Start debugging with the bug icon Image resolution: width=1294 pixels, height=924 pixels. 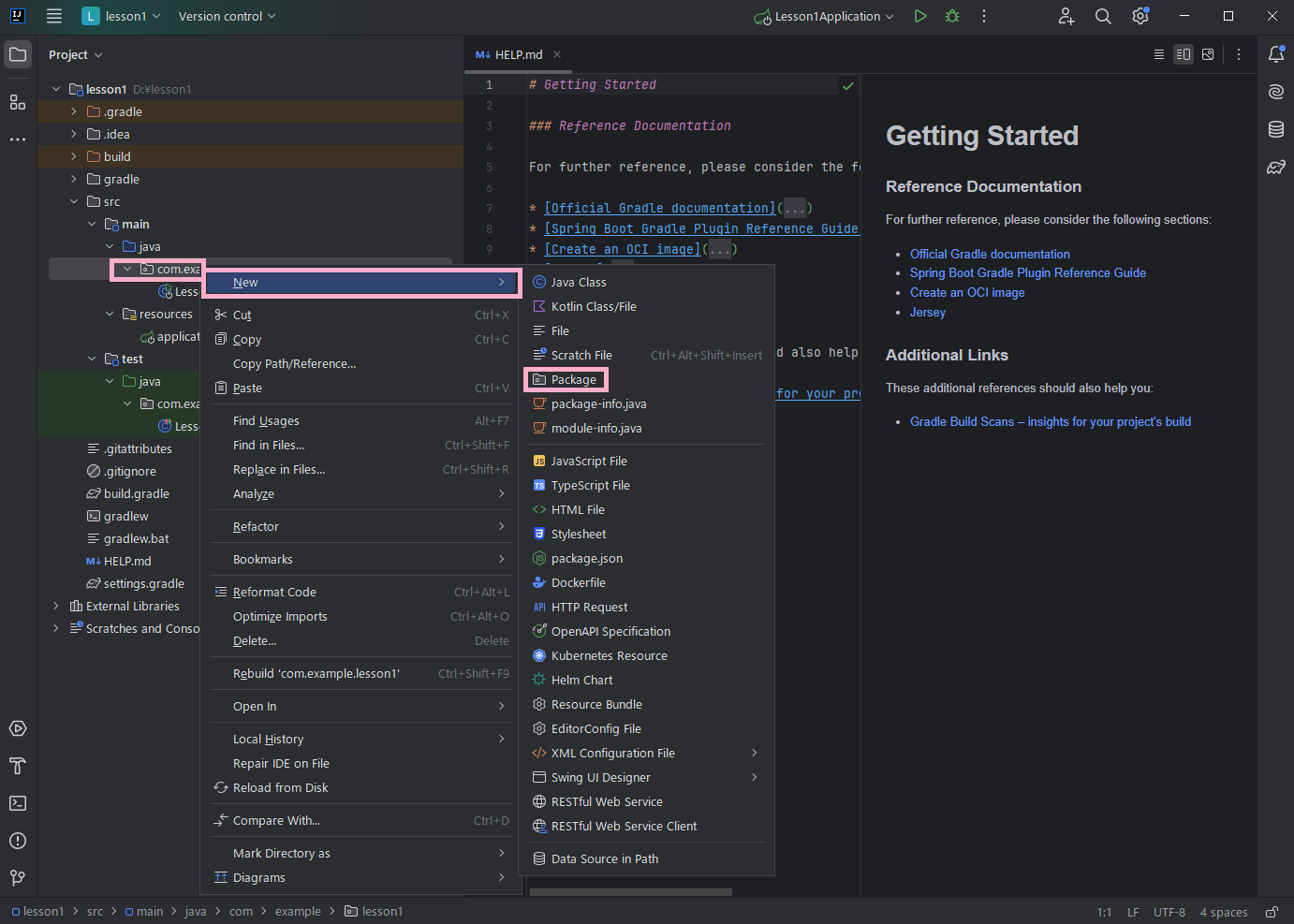[x=952, y=16]
